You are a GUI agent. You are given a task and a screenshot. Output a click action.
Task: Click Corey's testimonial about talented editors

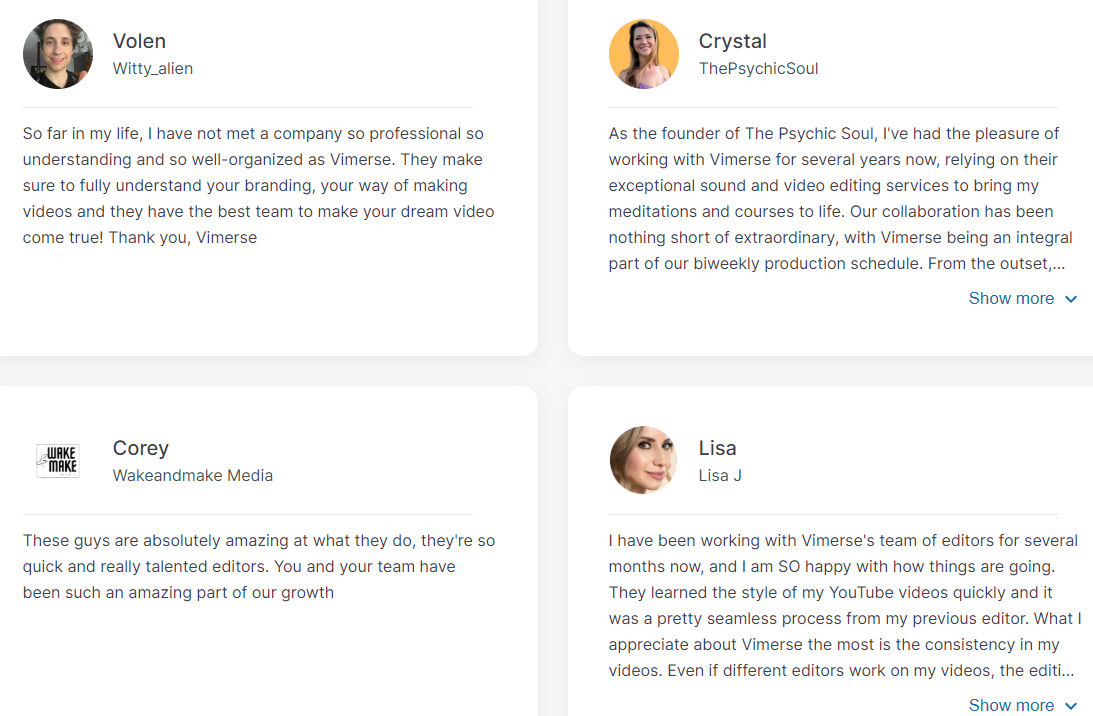coord(259,566)
